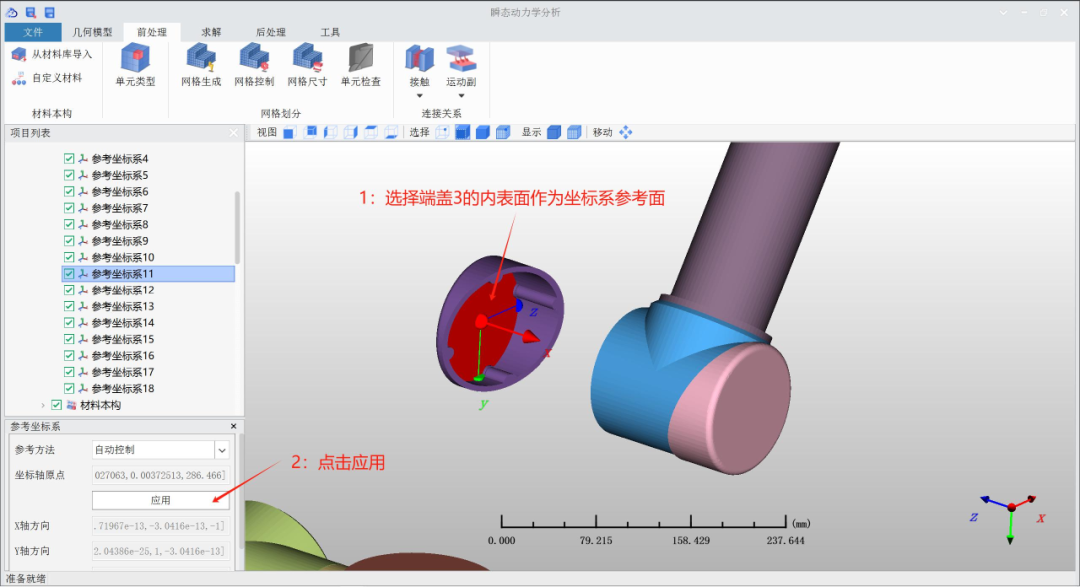Select the sixth view cube (bottom face) icon
This screenshot has height=587, width=1080.
coord(391,132)
